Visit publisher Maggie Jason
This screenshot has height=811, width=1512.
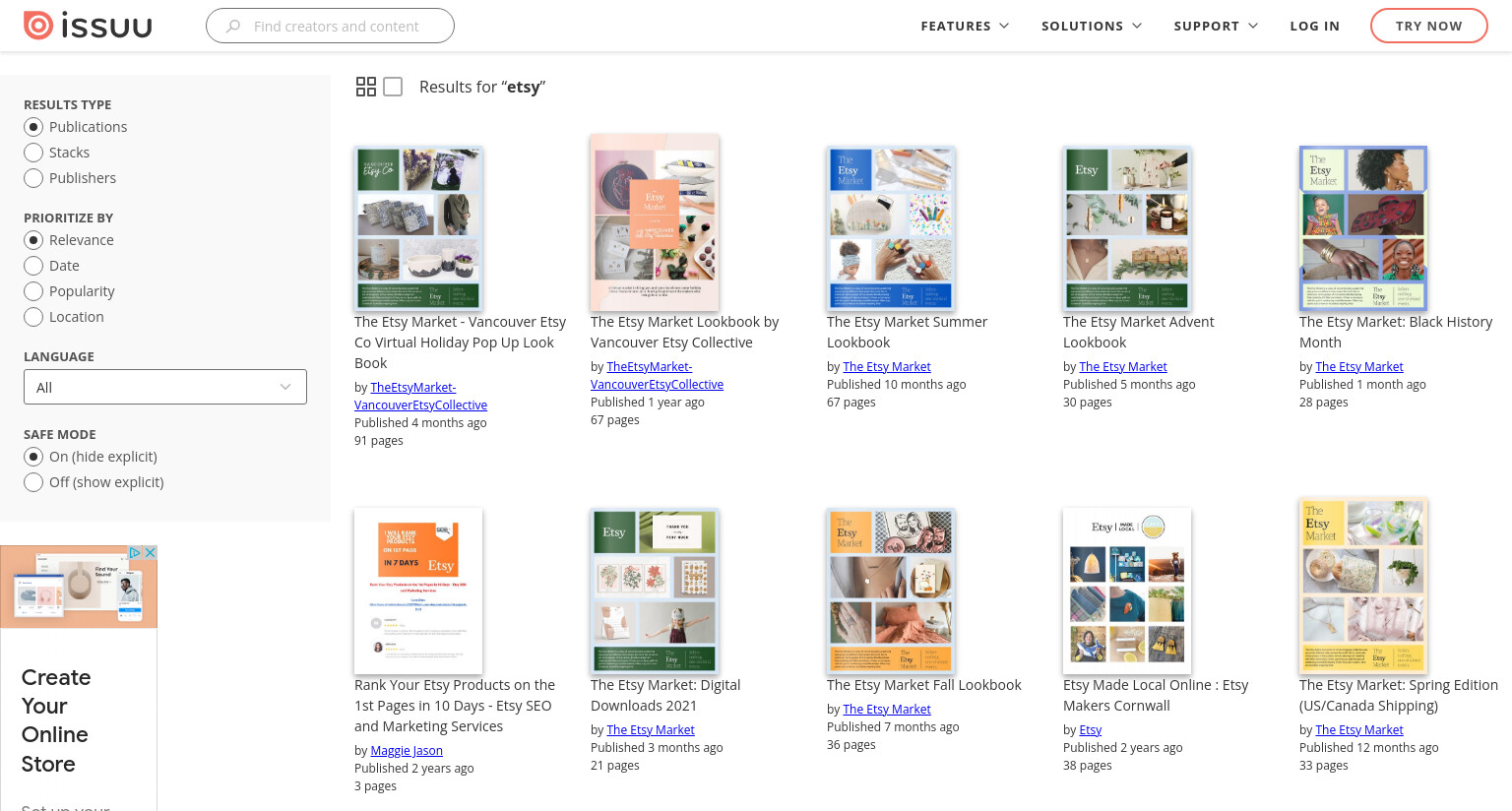coord(407,751)
